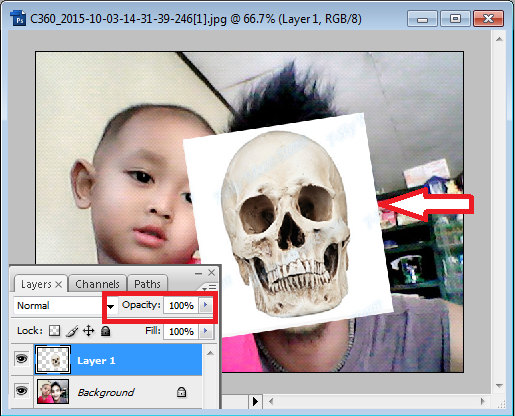
Task: Open the Normal blend mode dropdown
Action: click(x=66, y=306)
